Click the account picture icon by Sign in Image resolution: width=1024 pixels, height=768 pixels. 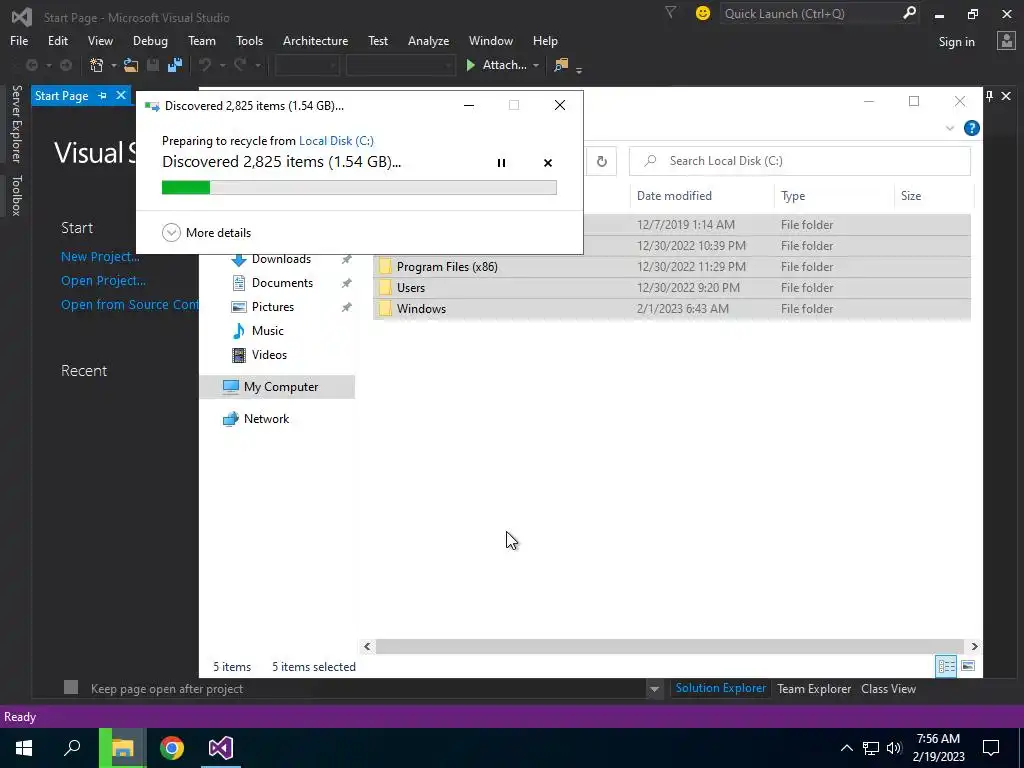[x=1006, y=41]
